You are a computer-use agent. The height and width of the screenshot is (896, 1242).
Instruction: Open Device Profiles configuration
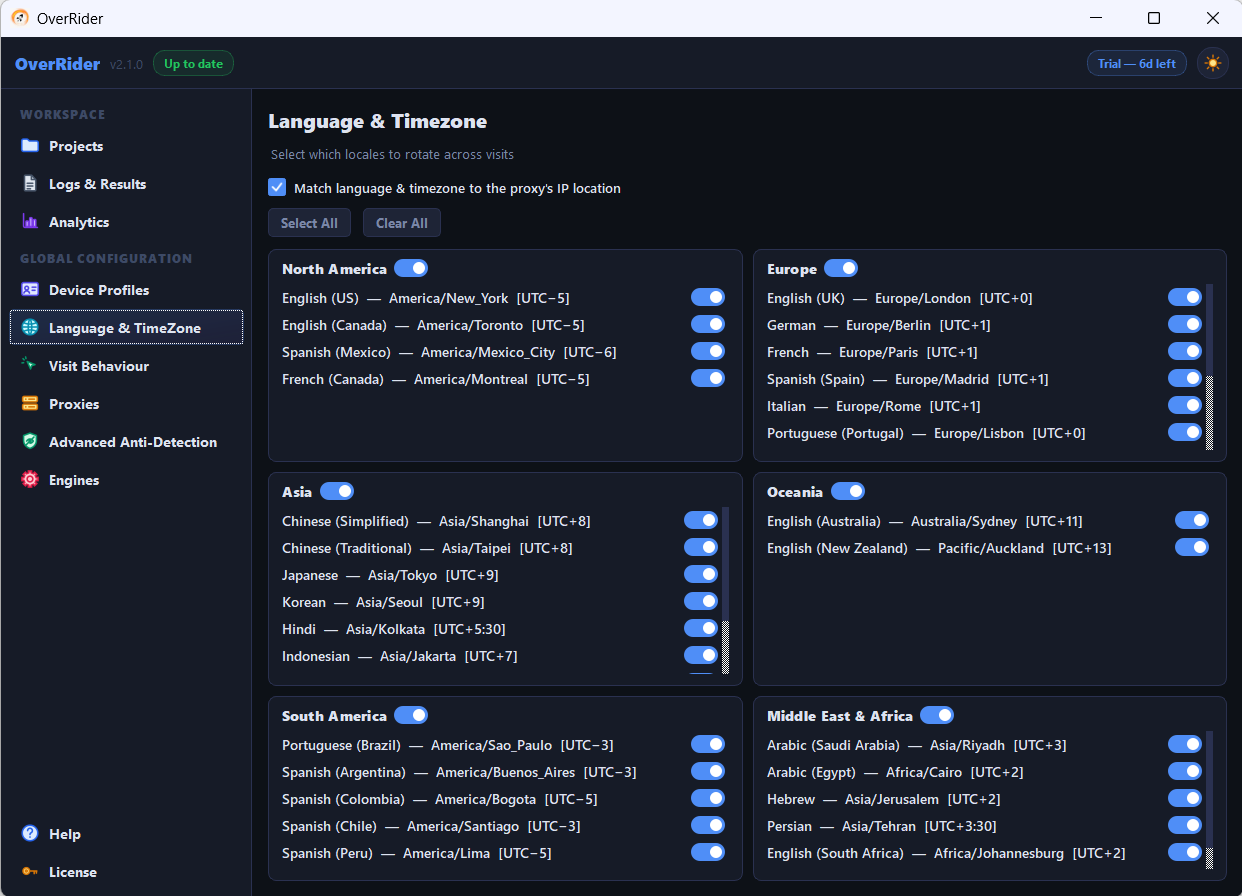126,290
